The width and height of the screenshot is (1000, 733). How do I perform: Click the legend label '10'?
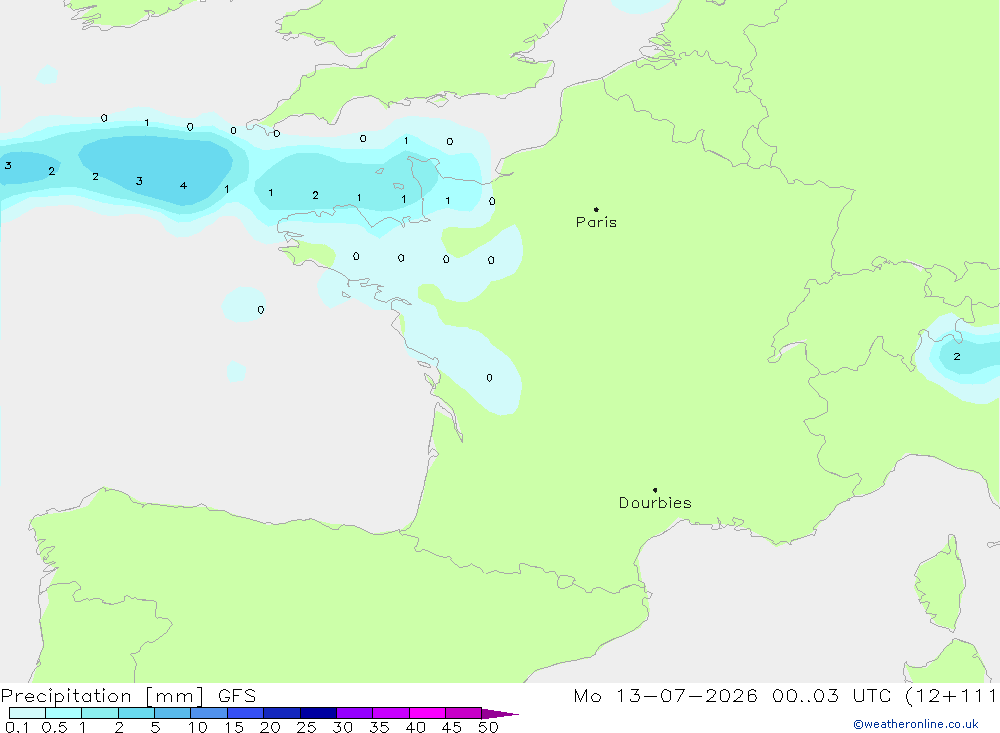pos(198,727)
